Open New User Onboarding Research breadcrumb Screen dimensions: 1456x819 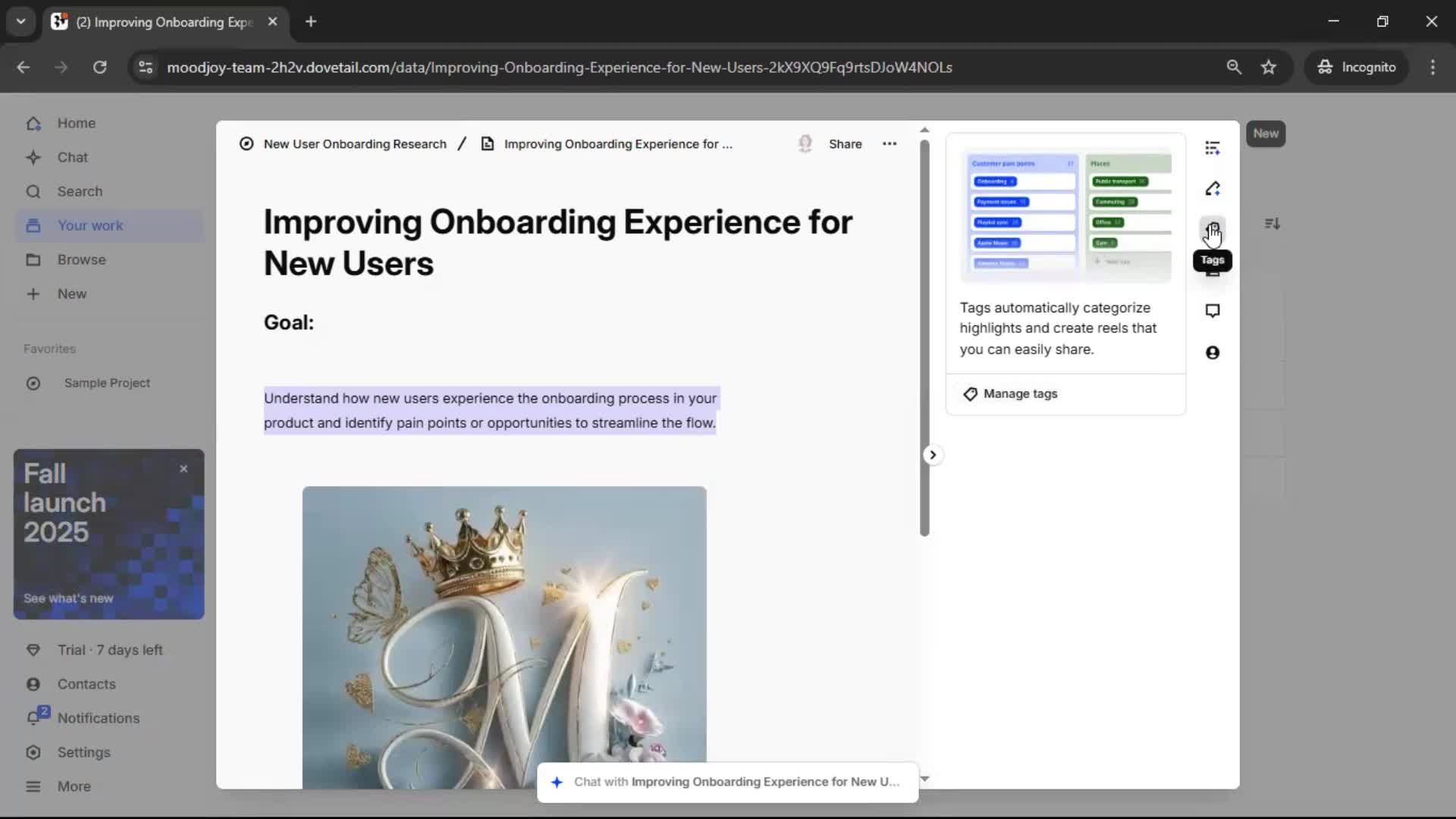click(x=354, y=144)
